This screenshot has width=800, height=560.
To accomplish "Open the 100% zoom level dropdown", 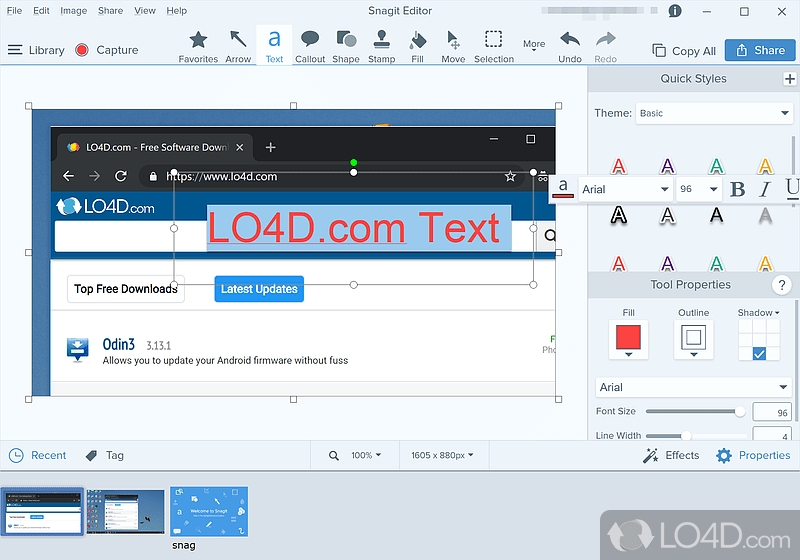I will (x=366, y=455).
